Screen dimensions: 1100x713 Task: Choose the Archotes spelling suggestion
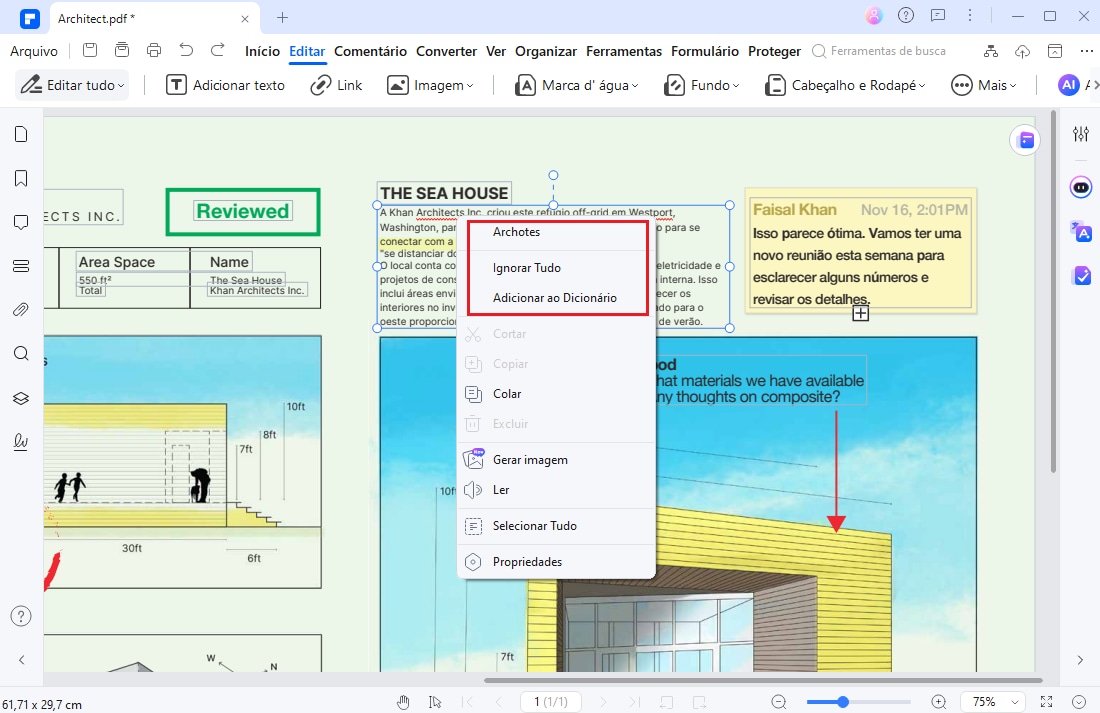557,232
